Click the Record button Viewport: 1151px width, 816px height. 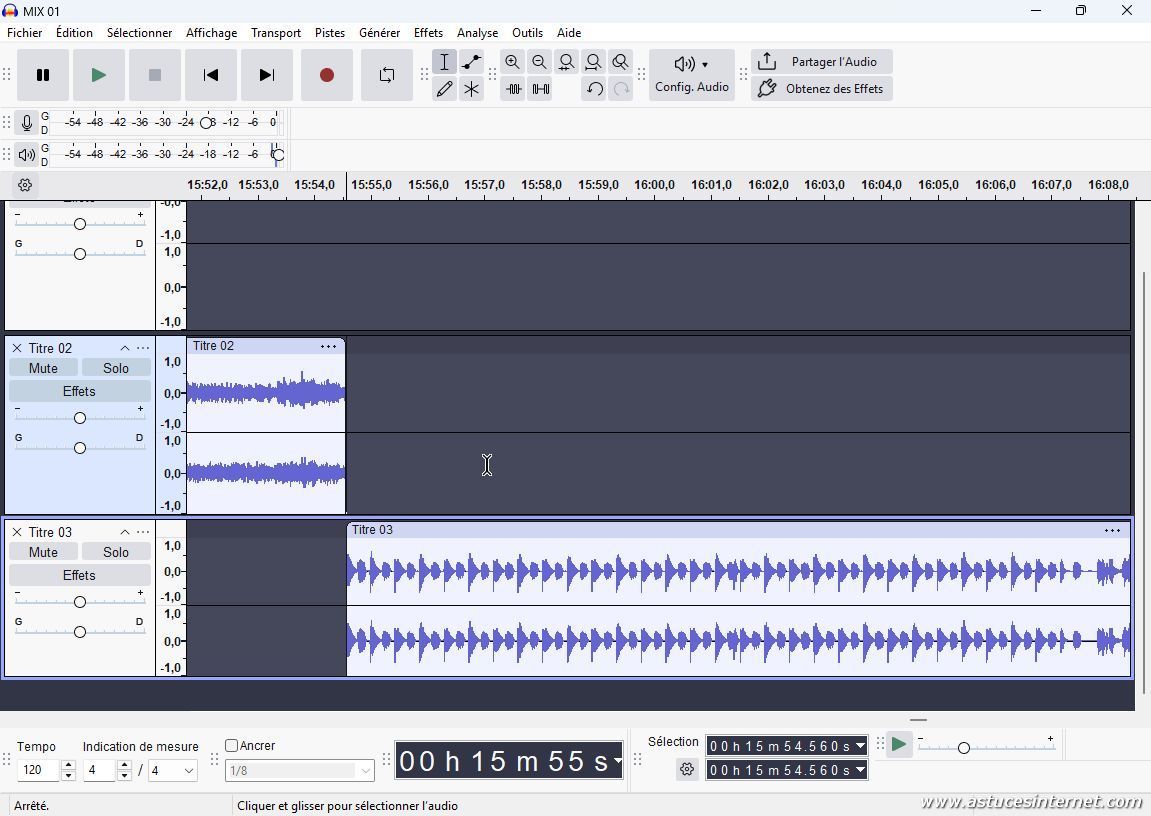coord(326,75)
